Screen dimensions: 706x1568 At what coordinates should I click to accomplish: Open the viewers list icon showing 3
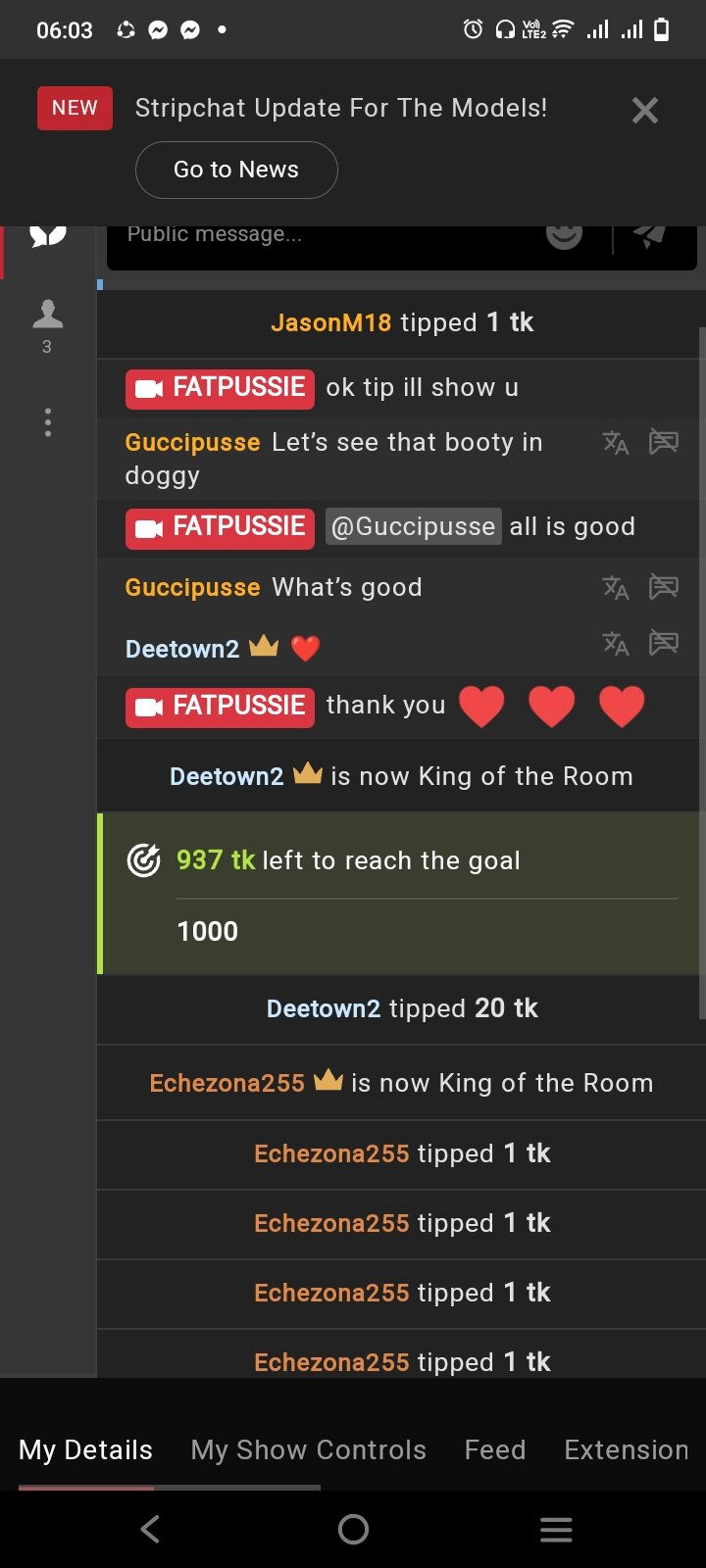[x=47, y=325]
